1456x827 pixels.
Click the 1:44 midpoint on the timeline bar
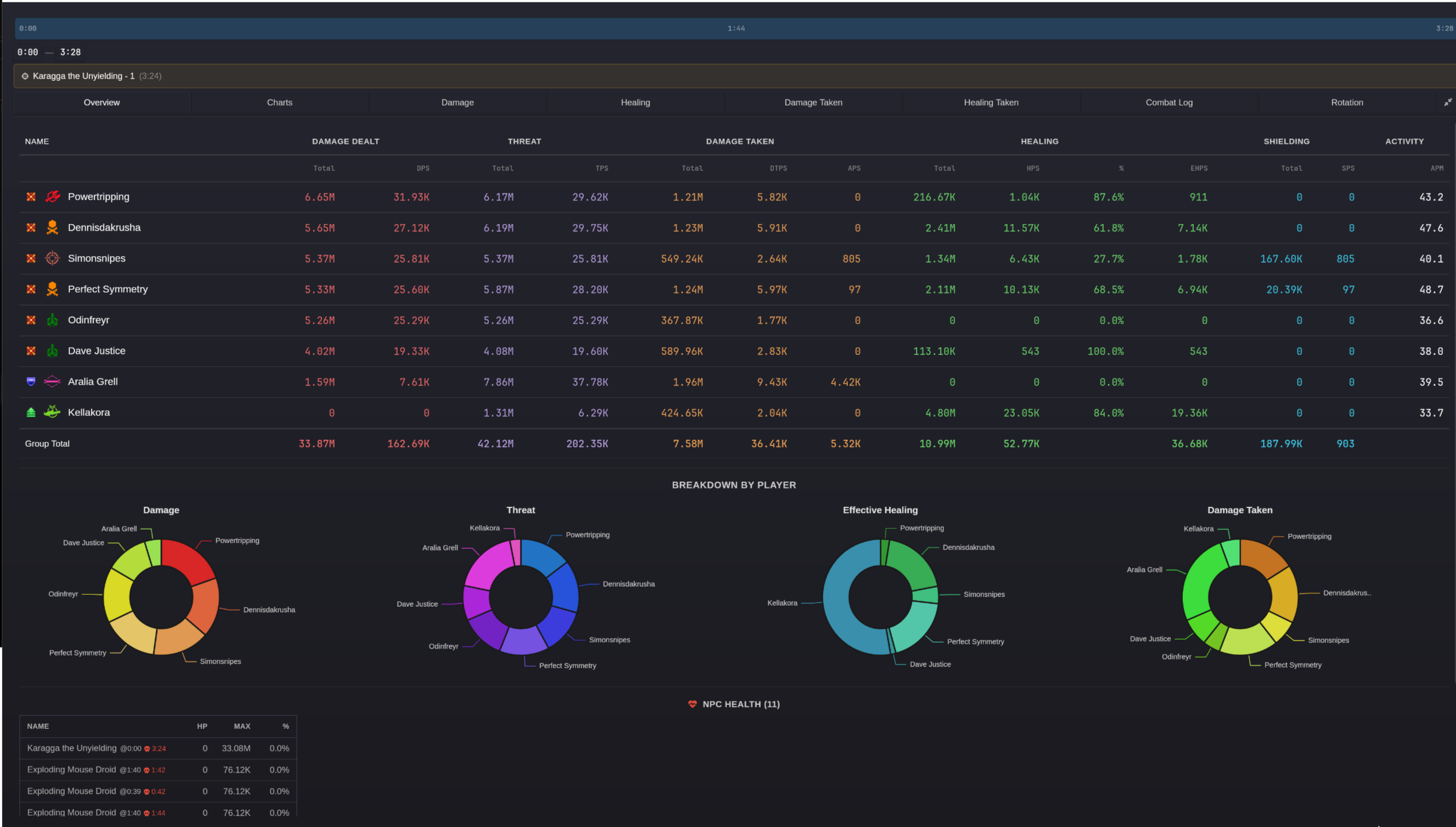[736, 28]
